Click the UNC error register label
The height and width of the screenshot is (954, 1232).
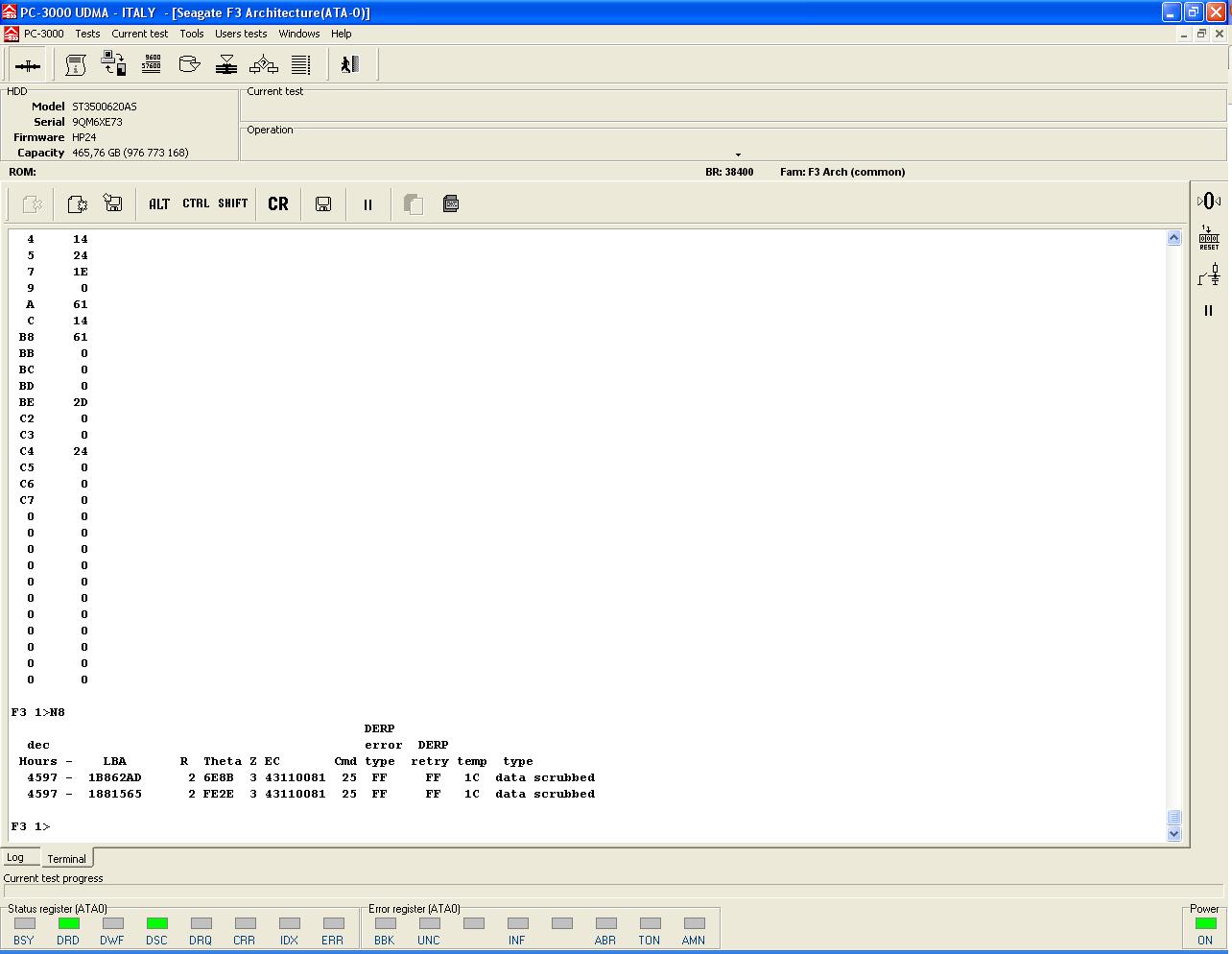(429, 940)
